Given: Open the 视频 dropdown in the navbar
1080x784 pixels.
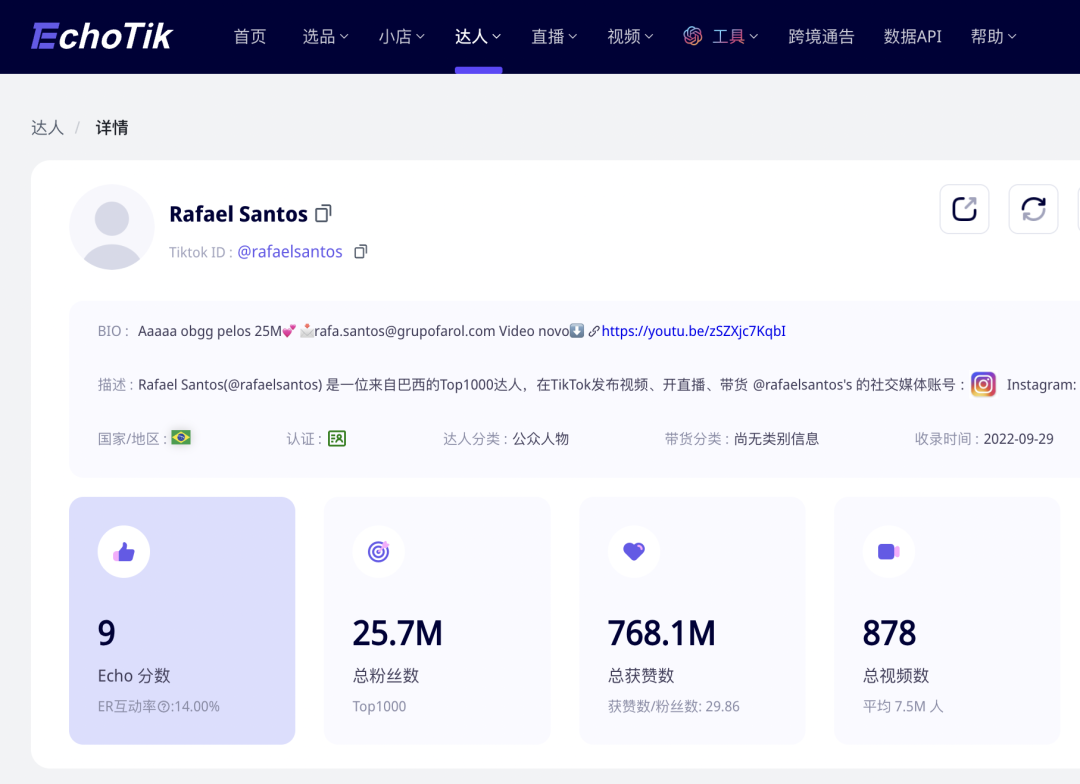Looking at the screenshot, I should [x=629, y=35].
